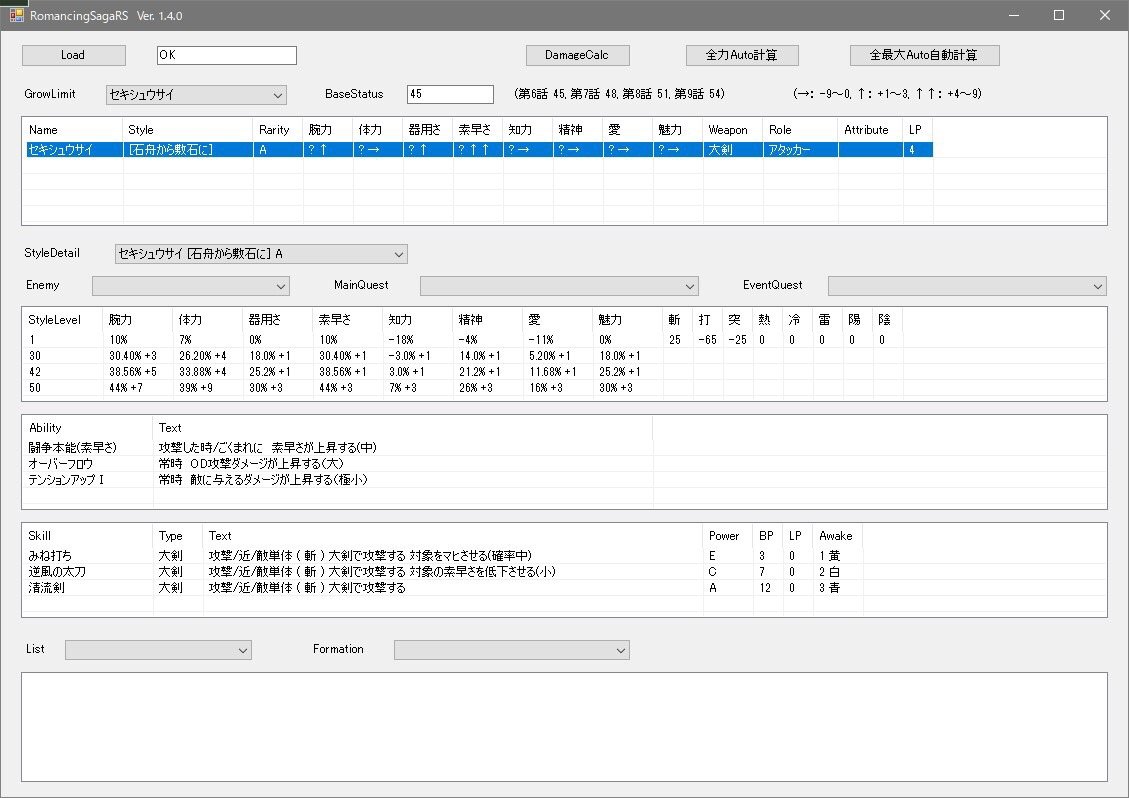Open the StyleDetail dropdown
The height and width of the screenshot is (798, 1129).
(x=261, y=254)
